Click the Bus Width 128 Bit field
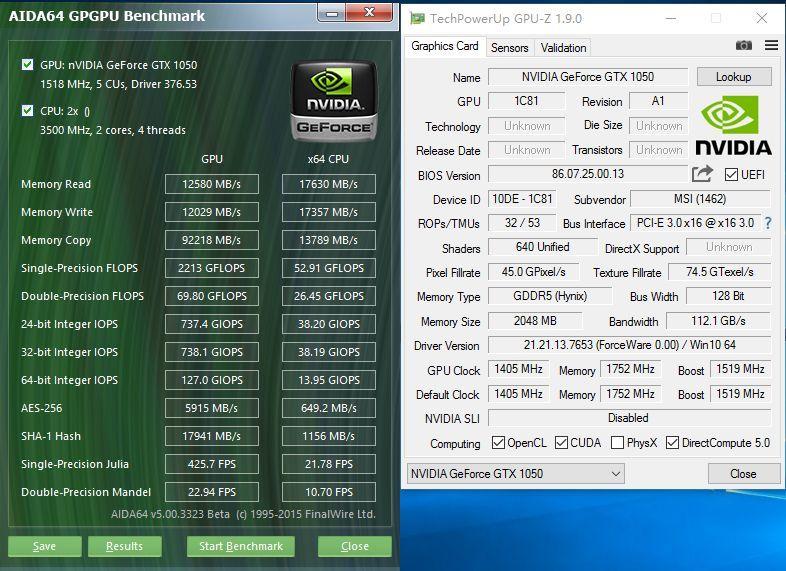Screen dimensions: 786x571 [x=728, y=296]
